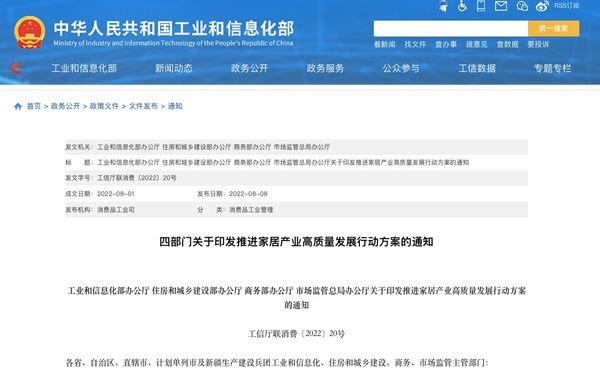The height and width of the screenshot is (373, 600).
Task: Select the 查数据 search shortcut
Action: tap(507, 44)
